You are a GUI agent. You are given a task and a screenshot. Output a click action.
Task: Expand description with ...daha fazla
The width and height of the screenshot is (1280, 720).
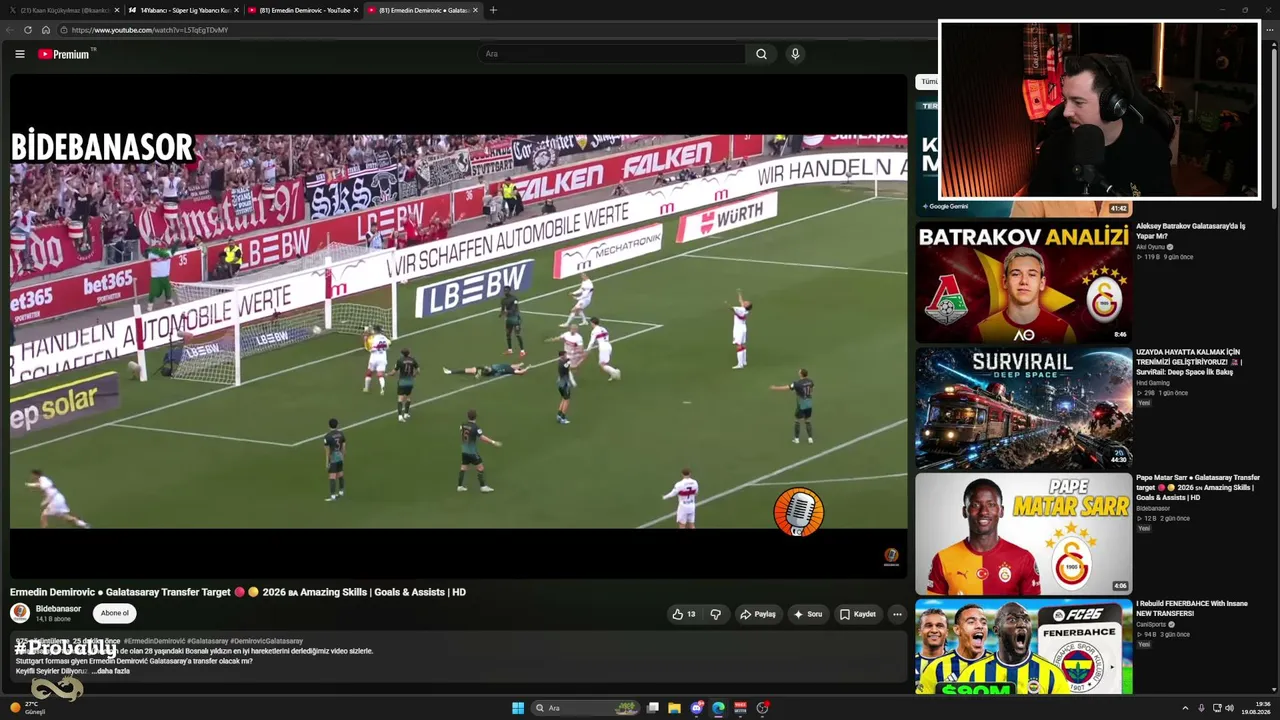(111, 671)
